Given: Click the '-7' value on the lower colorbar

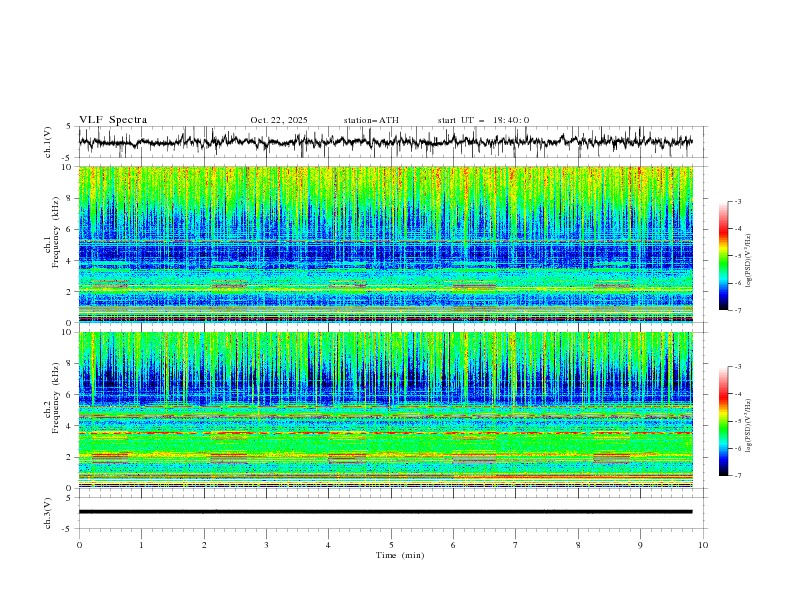Looking at the screenshot, I should tap(738, 476).
